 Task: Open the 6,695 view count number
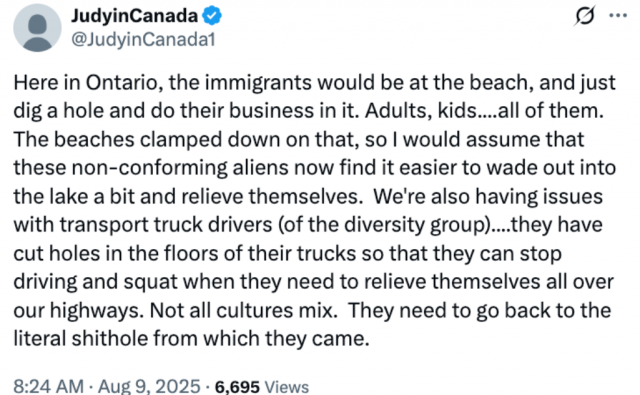click(x=237, y=387)
